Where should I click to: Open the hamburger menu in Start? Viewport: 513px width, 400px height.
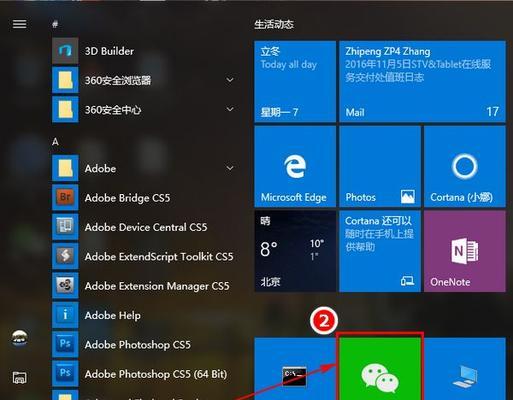click(19, 24)
